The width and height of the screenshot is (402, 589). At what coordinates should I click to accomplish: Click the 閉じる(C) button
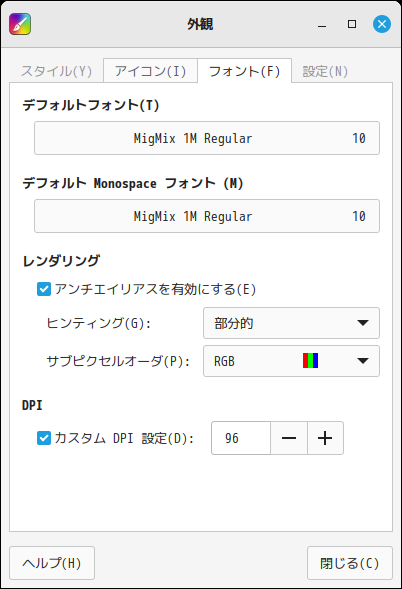350,563
